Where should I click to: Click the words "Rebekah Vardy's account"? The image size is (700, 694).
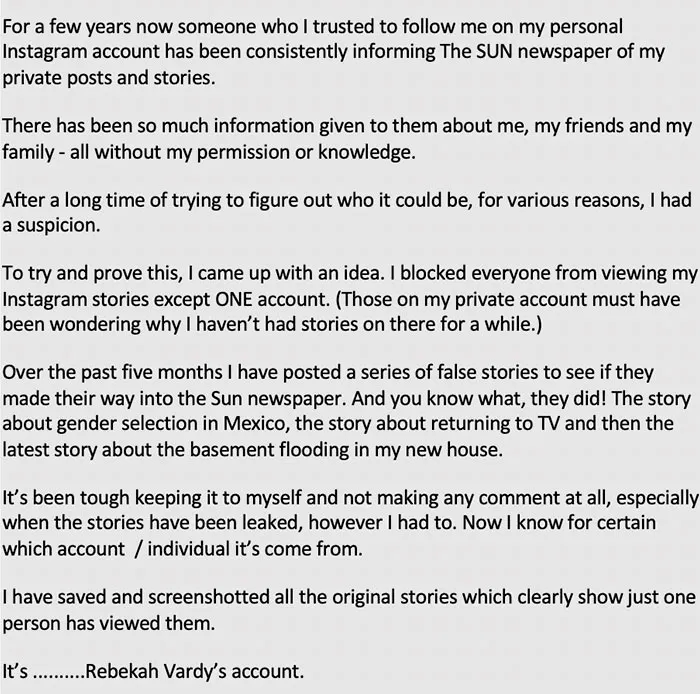pyautogui.click(x=194, y=671)
